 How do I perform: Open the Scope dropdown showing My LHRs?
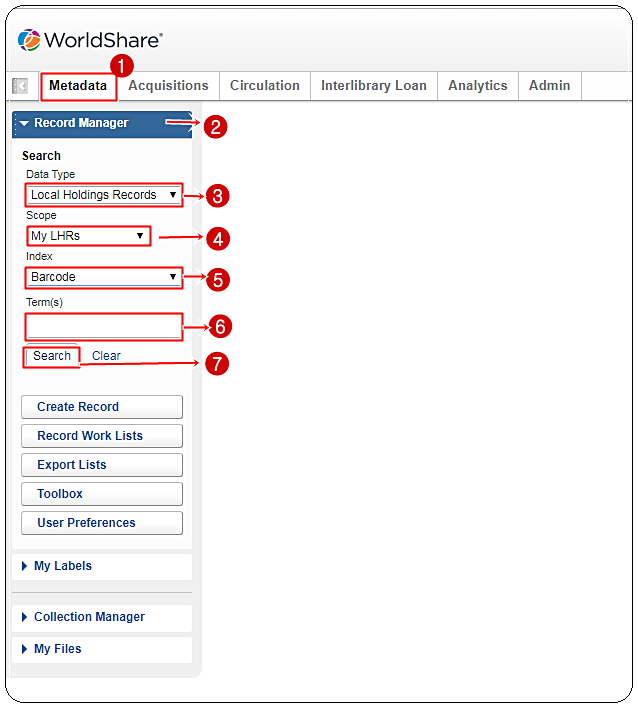(88, 236)
